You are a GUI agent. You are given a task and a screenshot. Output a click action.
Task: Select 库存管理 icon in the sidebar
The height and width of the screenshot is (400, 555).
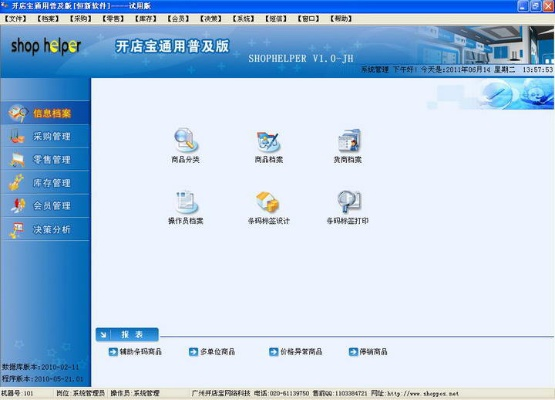tap(17, 183)
